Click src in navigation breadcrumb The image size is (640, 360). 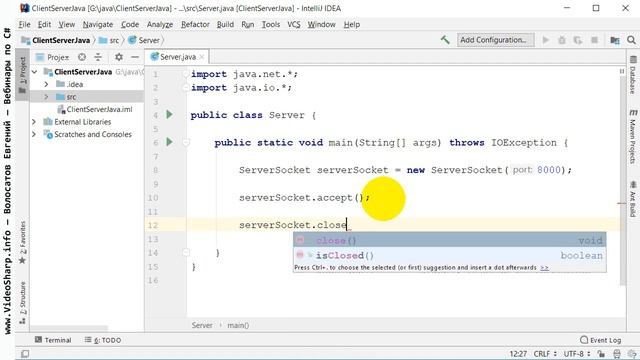click(x=109, y=40)
